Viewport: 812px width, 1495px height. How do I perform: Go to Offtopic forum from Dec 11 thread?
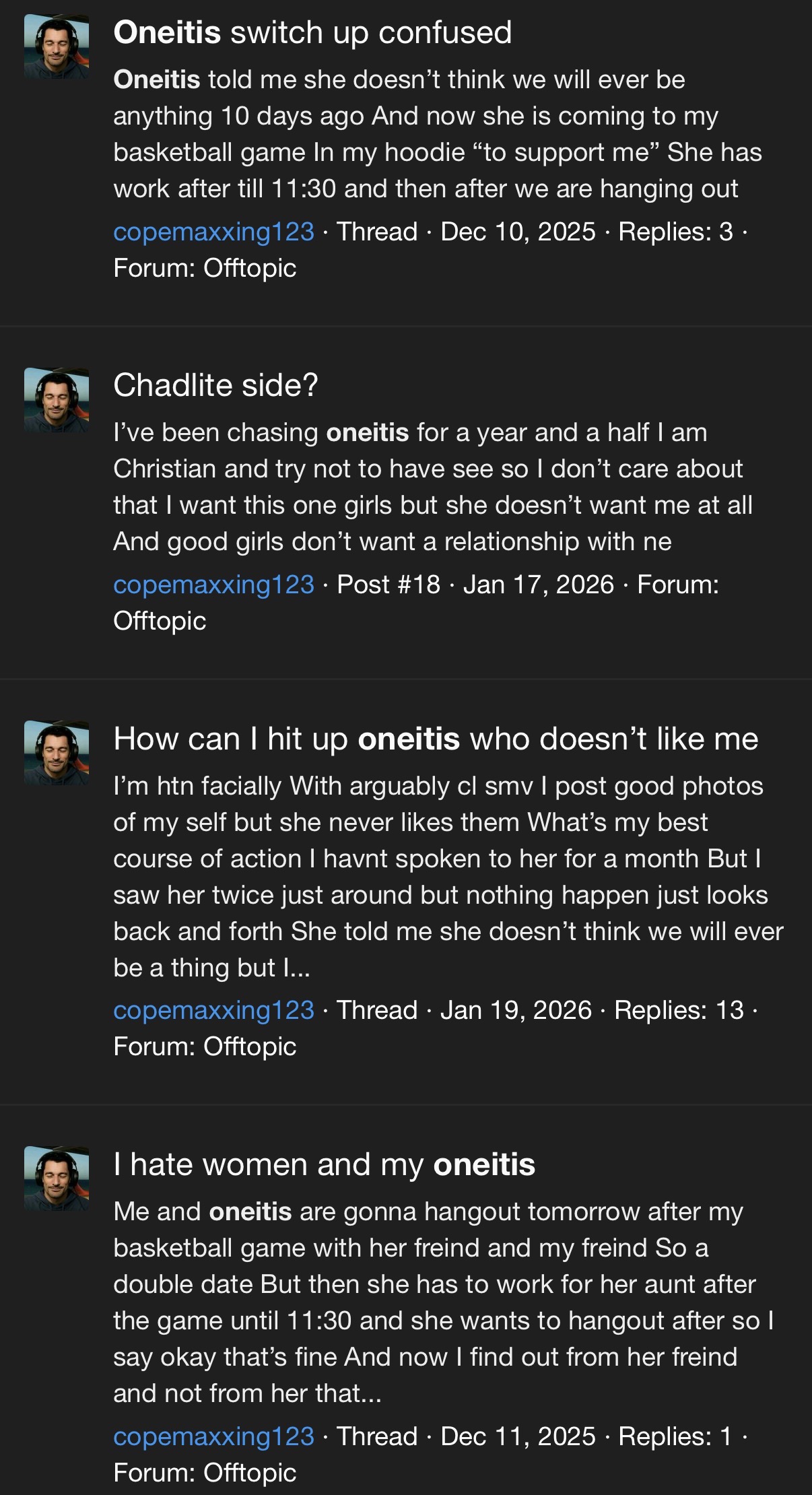click(x=249, y=1472)
